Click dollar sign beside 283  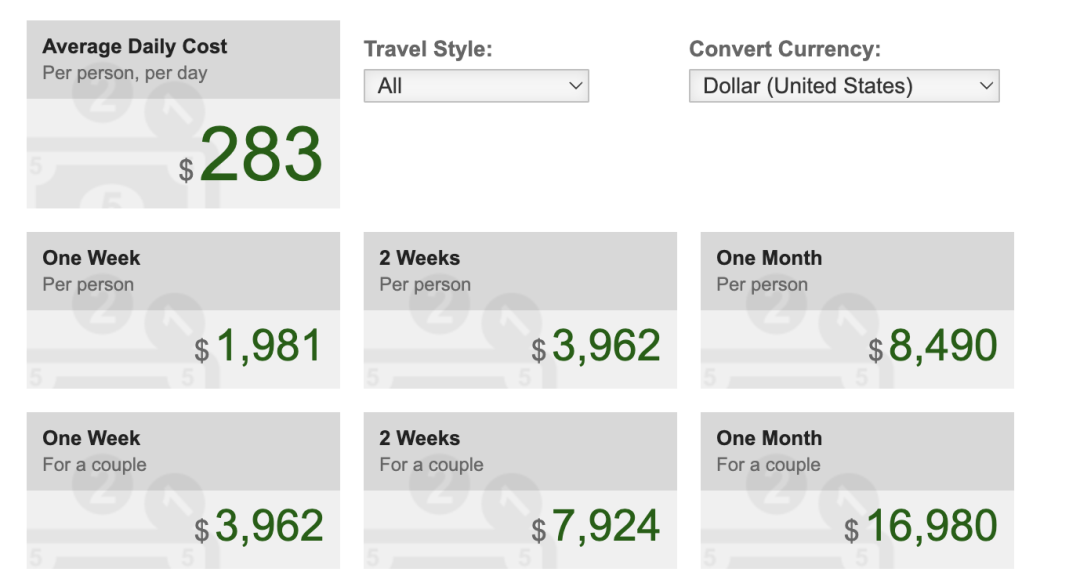[x=186, y=170]
